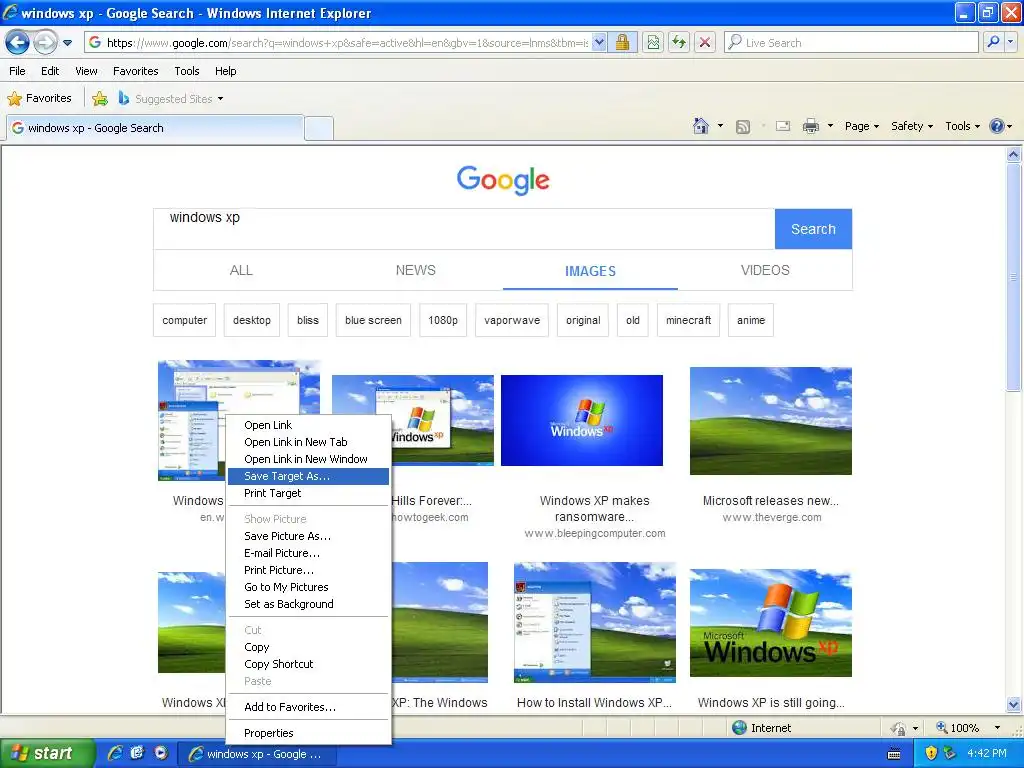Click the Add to Favorites Bar icon

[100, 99]
